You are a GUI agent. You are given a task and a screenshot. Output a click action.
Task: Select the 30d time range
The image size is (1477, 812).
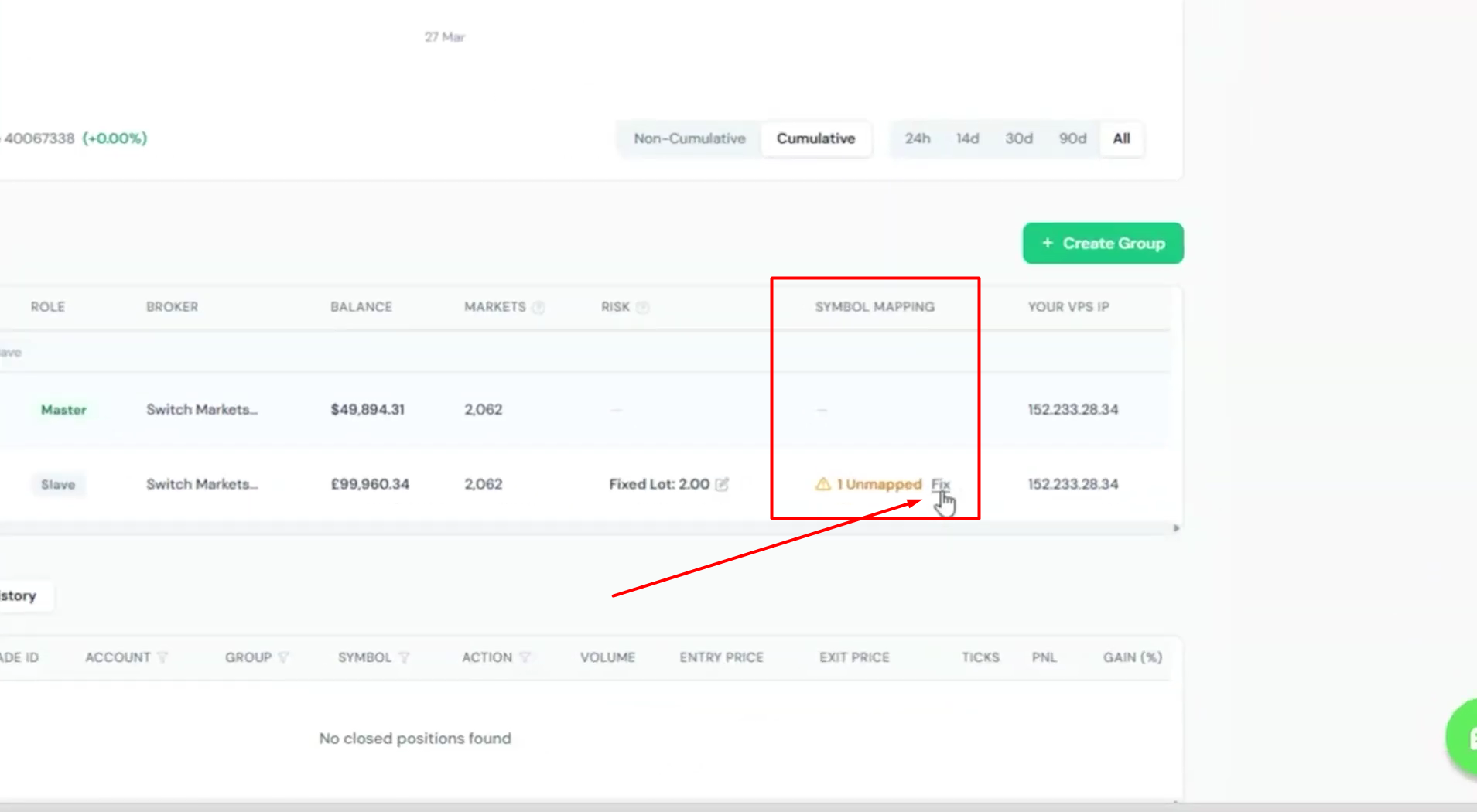coord(1018,138)
